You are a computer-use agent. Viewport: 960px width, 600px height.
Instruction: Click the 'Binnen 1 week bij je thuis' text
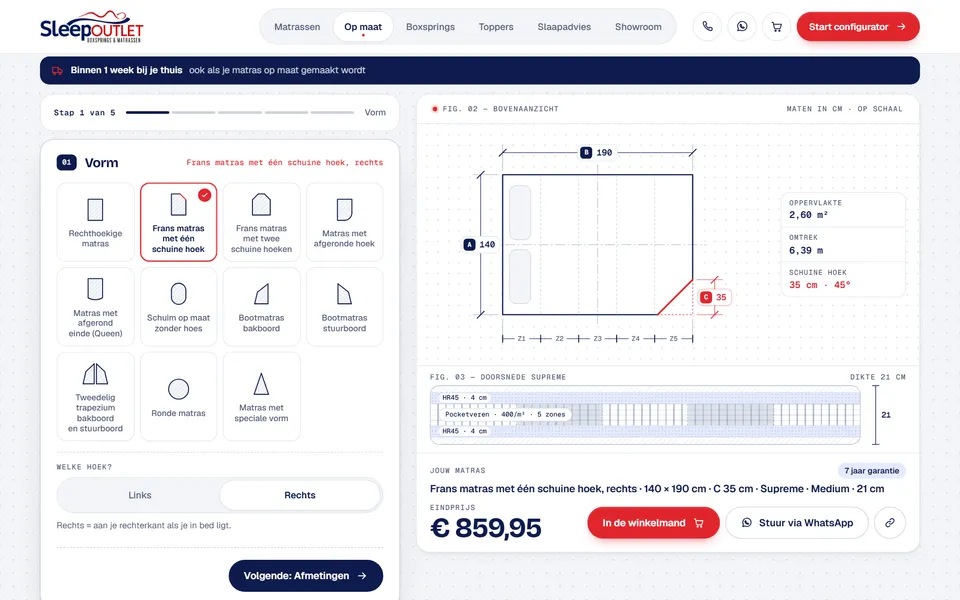126,70
